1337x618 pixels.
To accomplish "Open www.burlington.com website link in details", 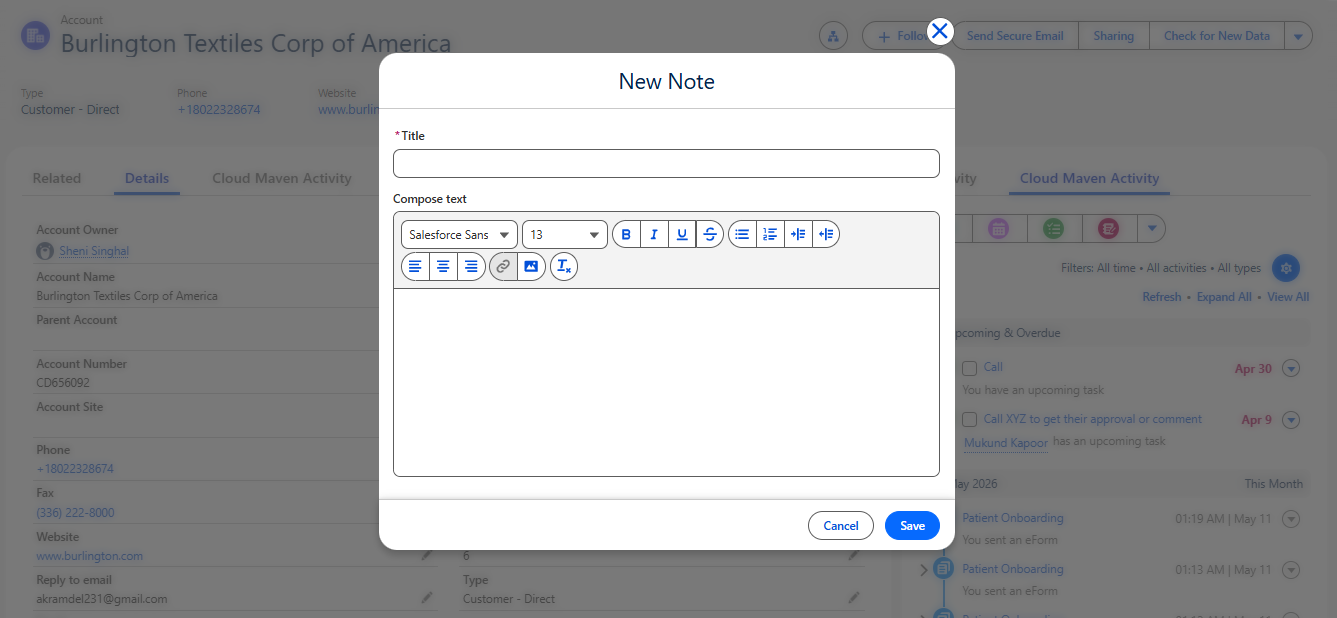I will (89, 555).
